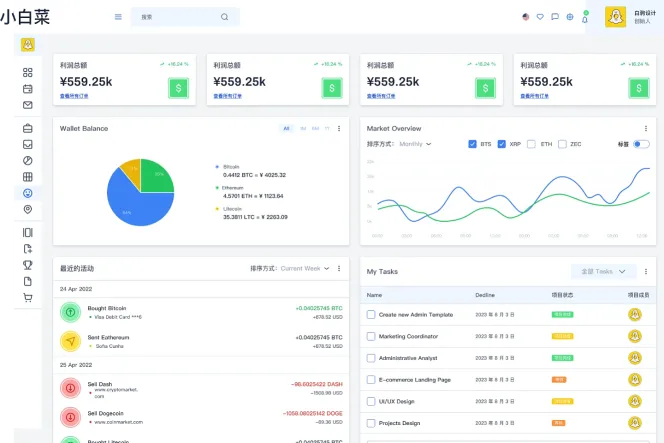Uncheck the BTS checkbox in Market Overview
Screen dimensions: 664x443
pos(472,144)
